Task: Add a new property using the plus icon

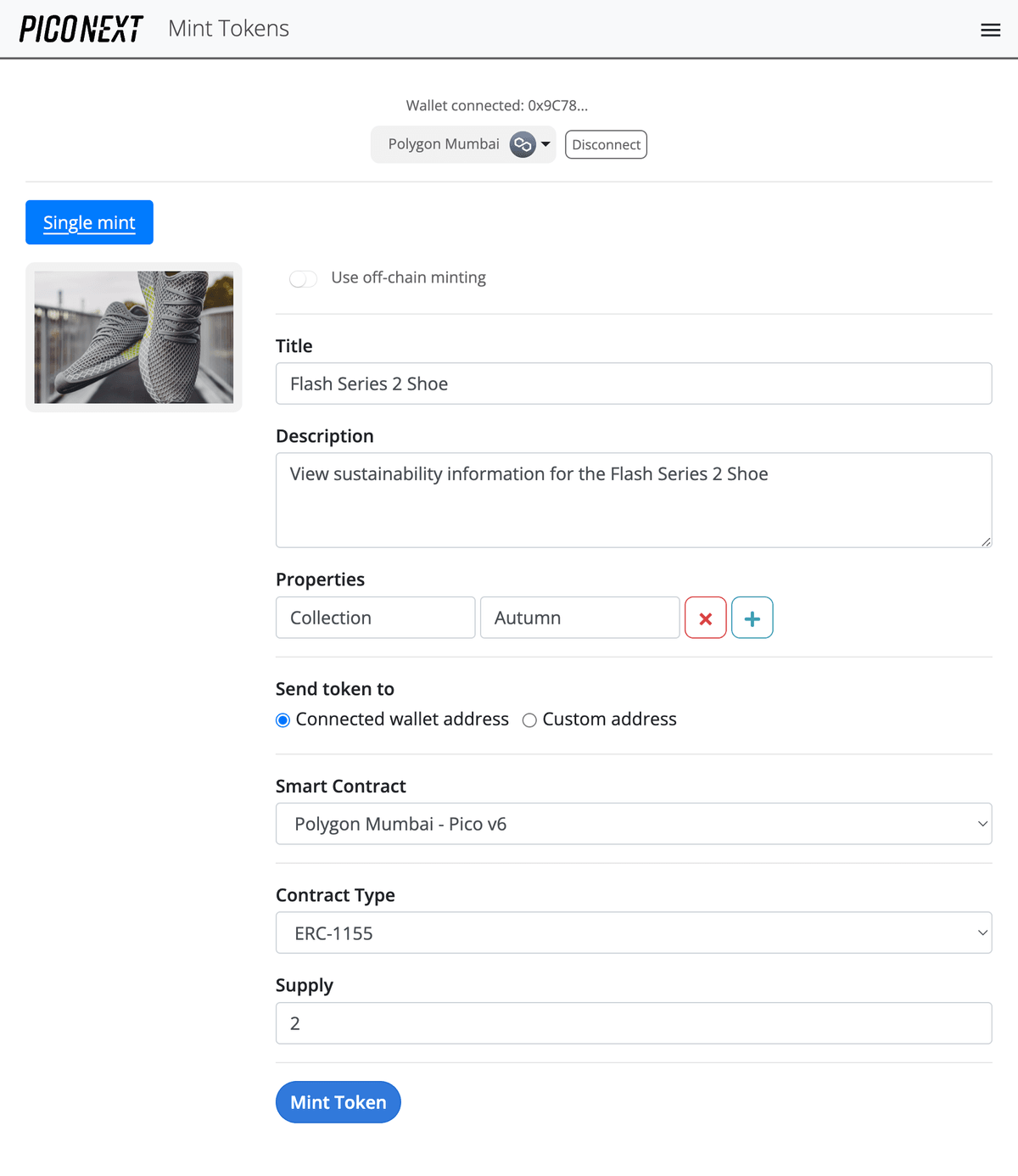Action: [x=752, y=618]
